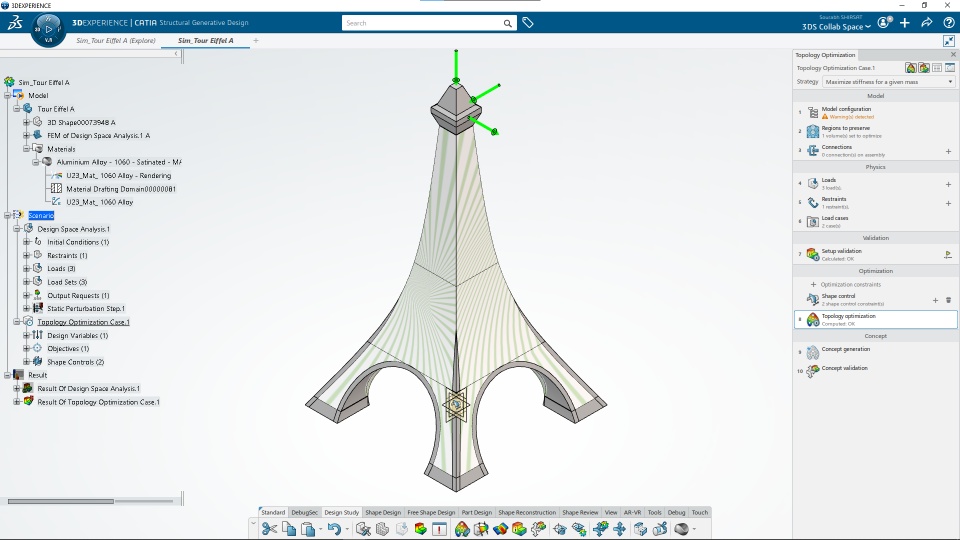The width and height of the screenshot is (960, 540).
Task: Click the exclamation-mark window icon in the bottom toolbar
Action: pos(440,529)
